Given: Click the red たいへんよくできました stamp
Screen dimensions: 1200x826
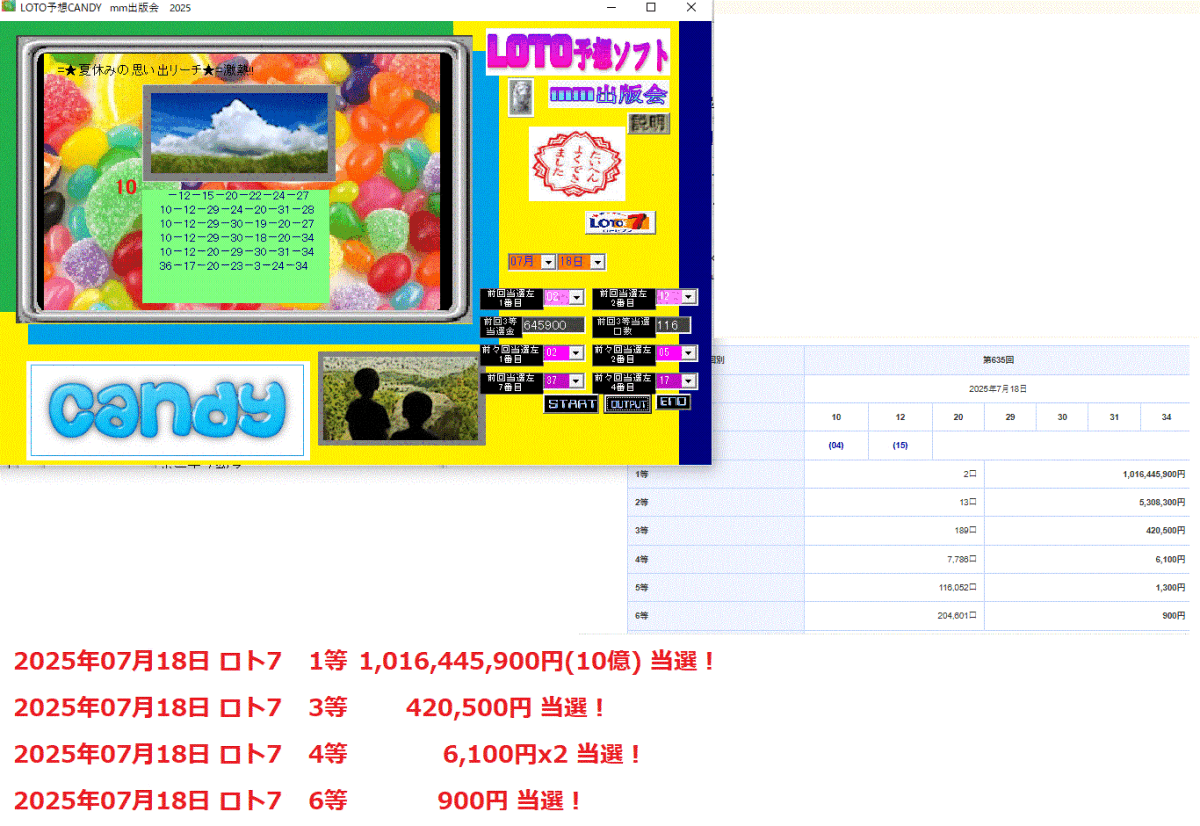Looking at the screenshot, I should (577, 163).
